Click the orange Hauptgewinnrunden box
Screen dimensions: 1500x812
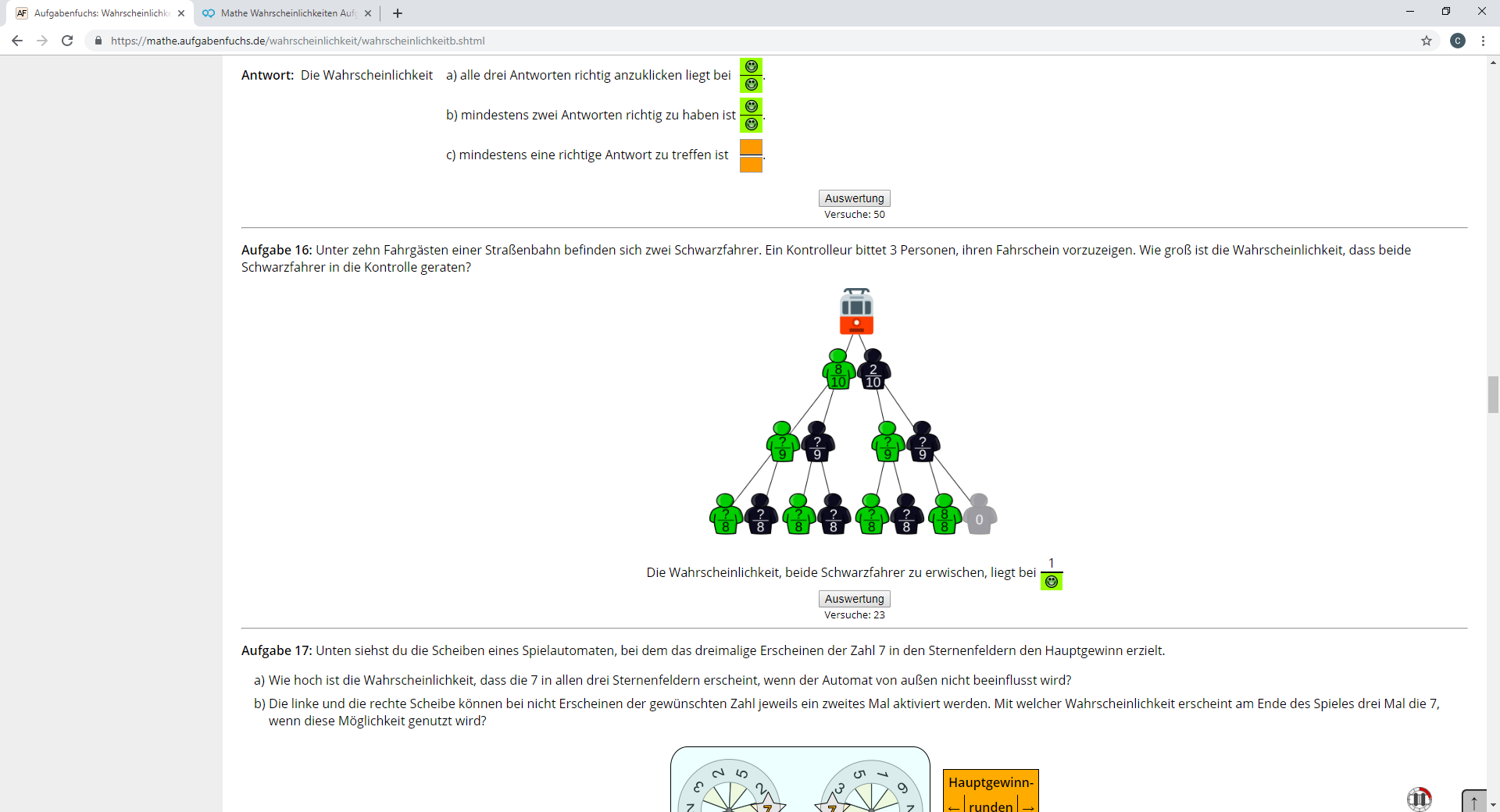coord(991,790)
